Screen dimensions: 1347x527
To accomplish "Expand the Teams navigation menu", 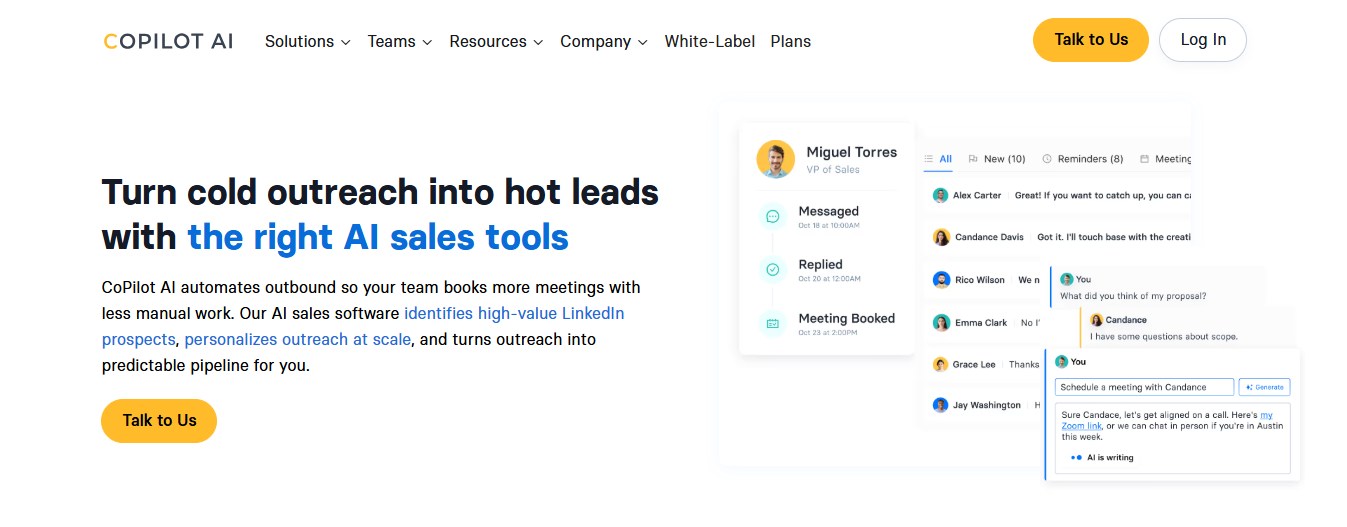I will point(399,41).
